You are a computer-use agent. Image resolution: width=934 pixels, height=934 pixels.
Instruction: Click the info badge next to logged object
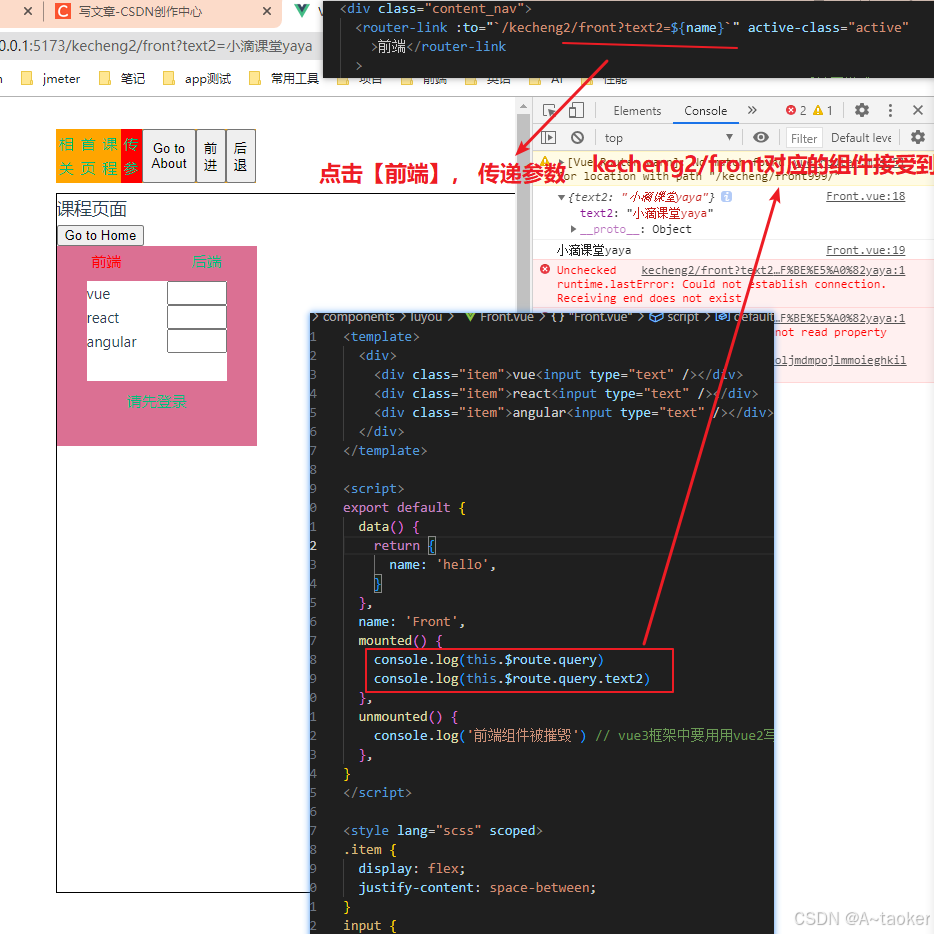pyautogui.click(x=726, y=197)
